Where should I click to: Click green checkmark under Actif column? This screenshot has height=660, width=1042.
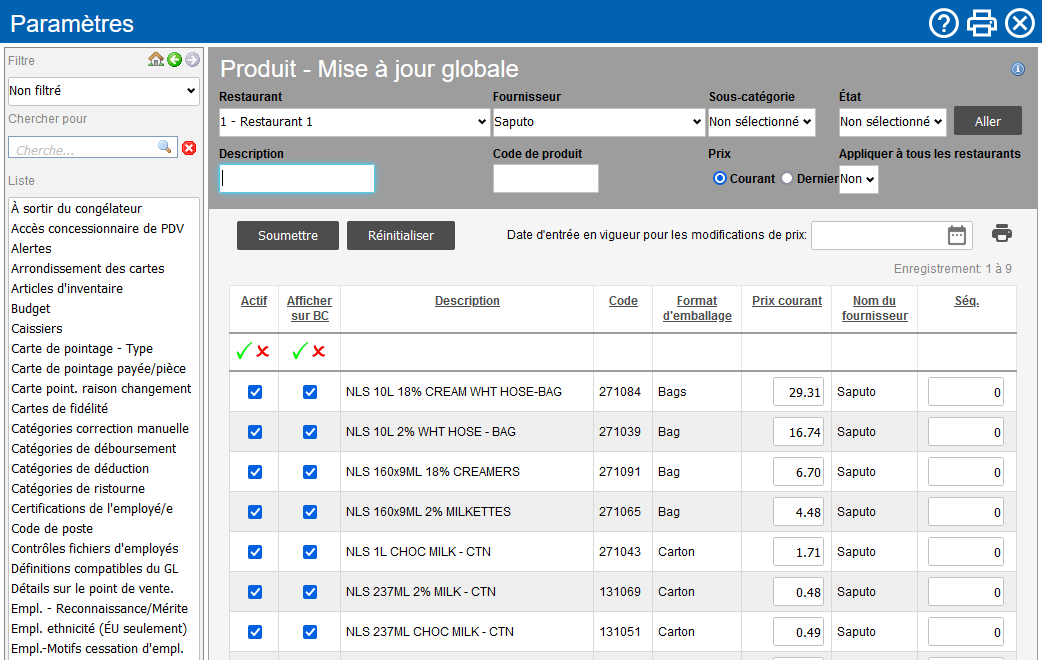point(244,351)
